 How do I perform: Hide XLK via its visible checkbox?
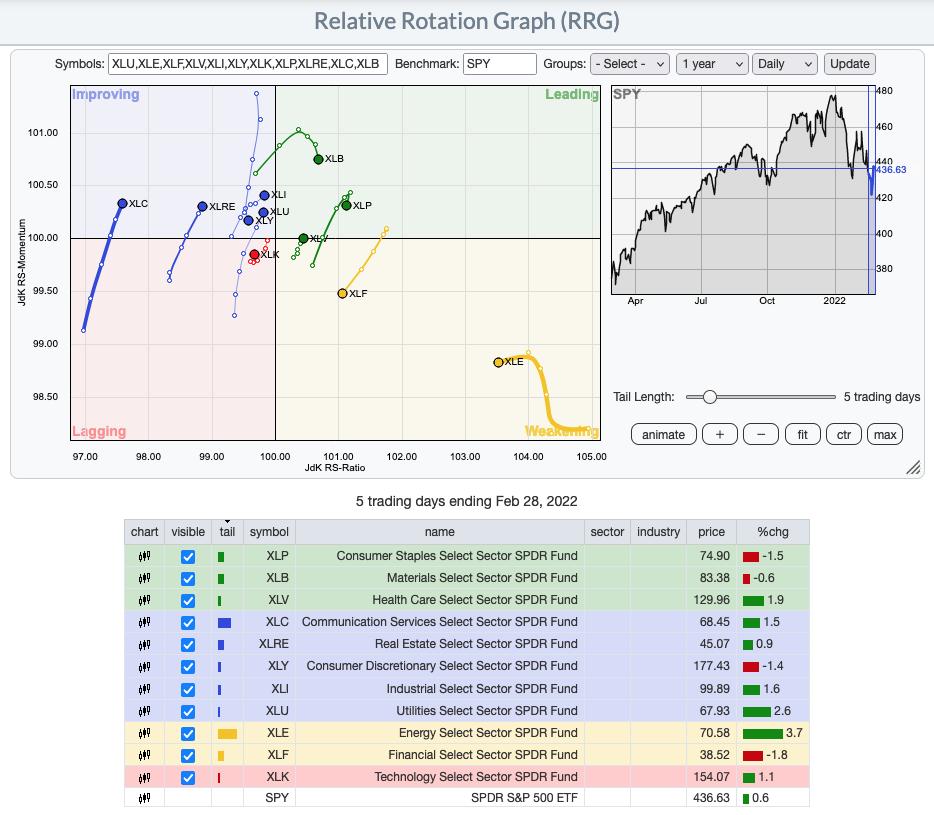(x=188, y=777)
